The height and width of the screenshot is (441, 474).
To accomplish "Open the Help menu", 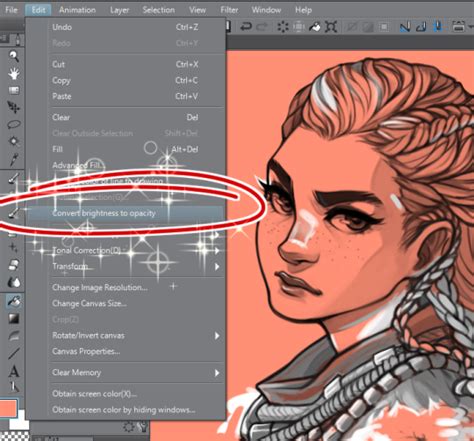I will 303,10.
